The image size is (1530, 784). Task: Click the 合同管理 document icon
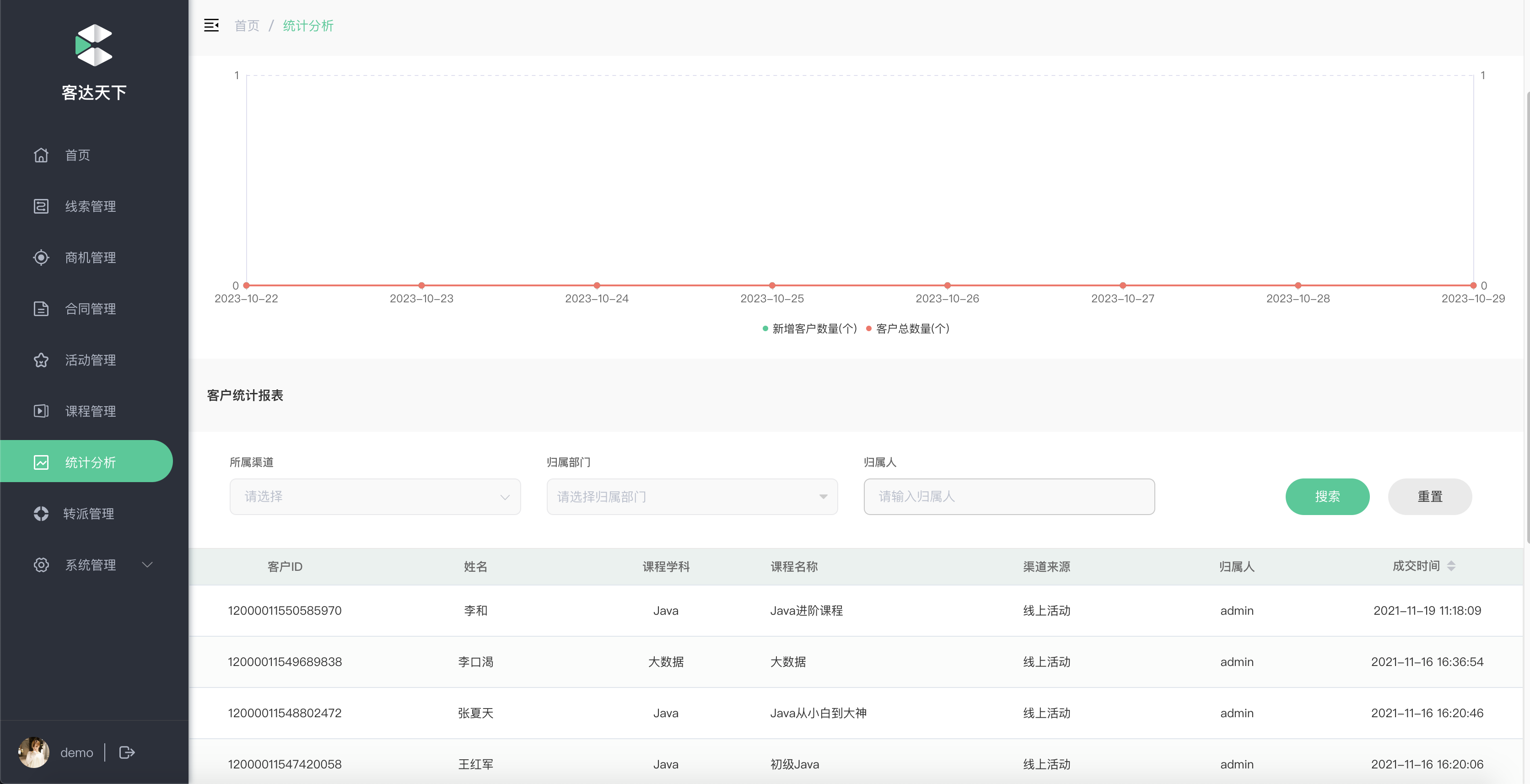point(41,309)
